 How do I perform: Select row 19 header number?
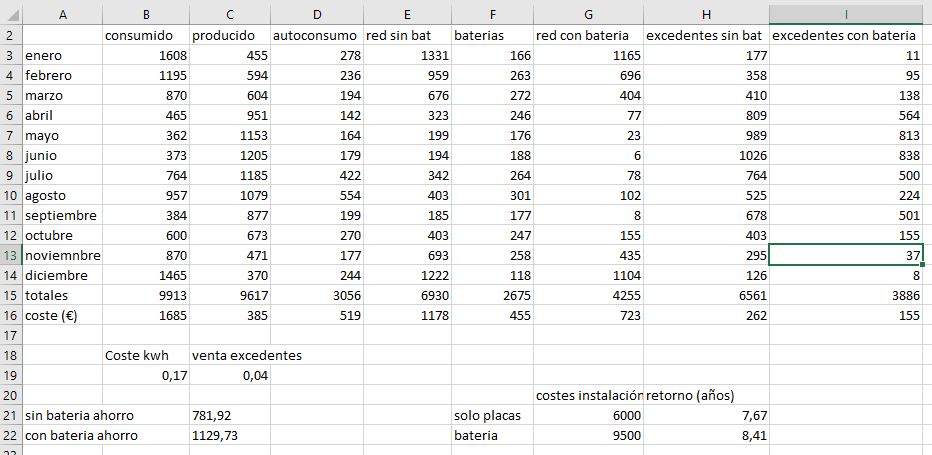coord(11,375)
